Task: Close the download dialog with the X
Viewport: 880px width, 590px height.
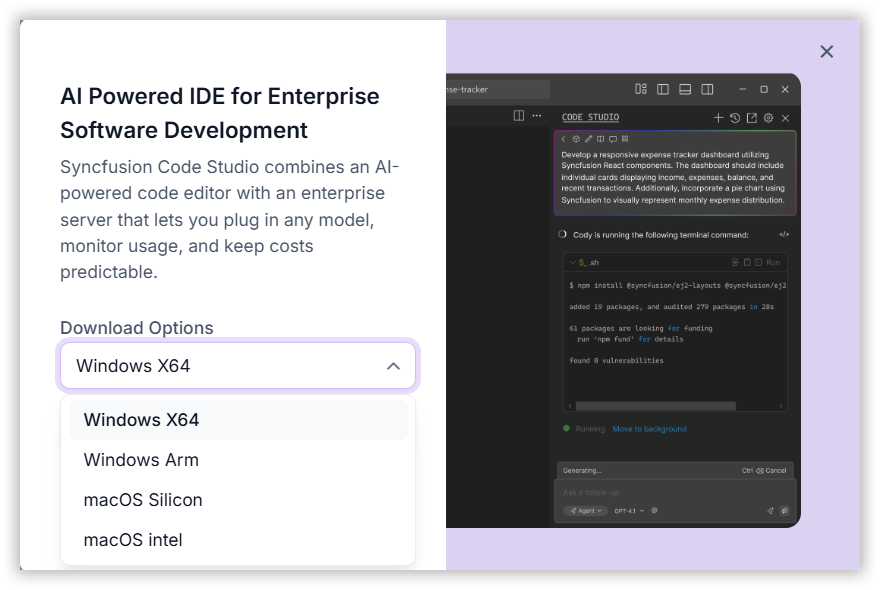Action: pyautogui.click(x=826, y=51)
